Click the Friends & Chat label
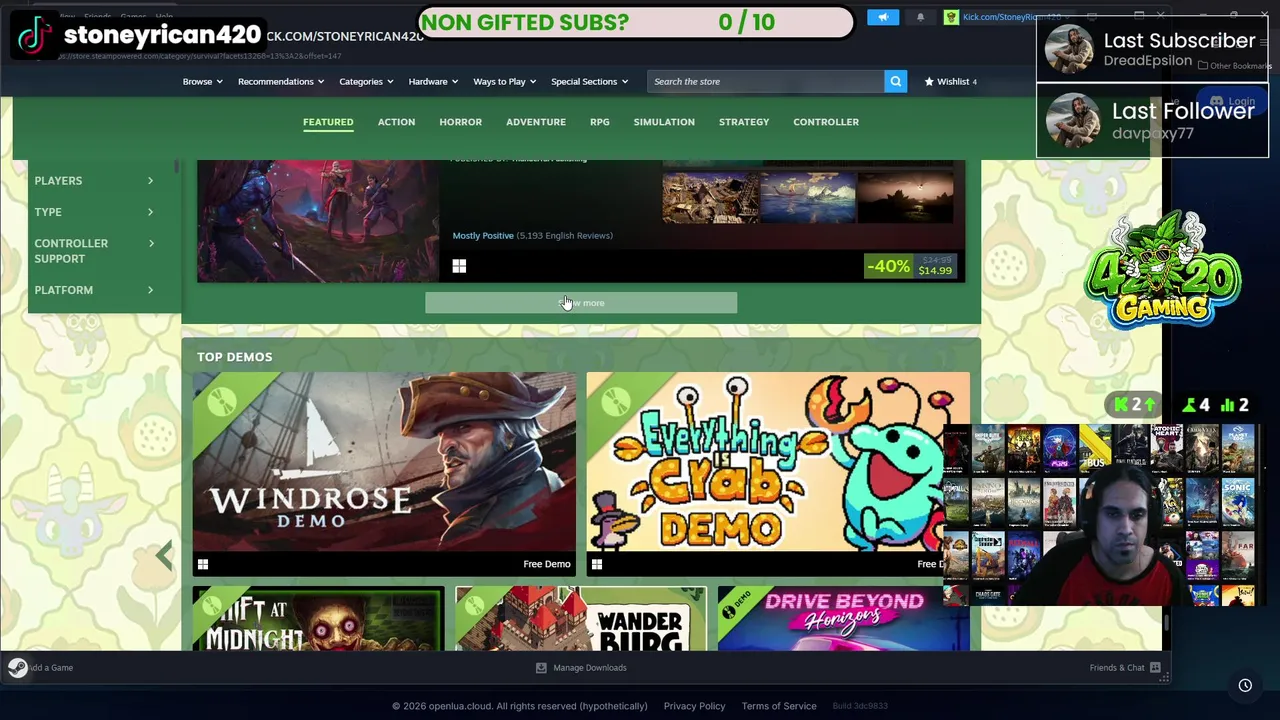 click(x=1117, y=668)
